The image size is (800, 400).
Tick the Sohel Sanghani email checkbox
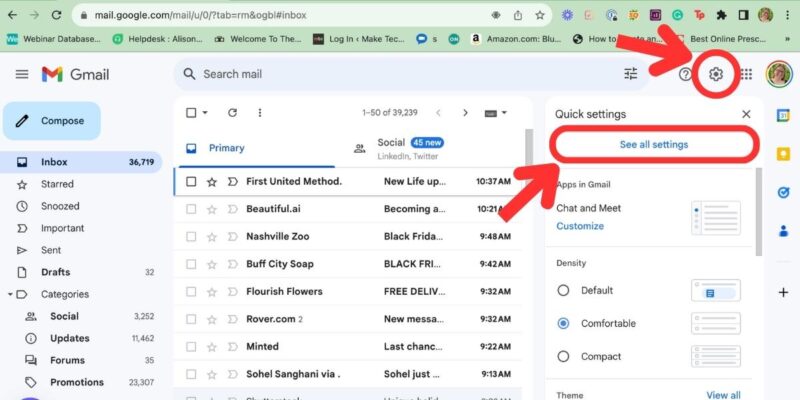pyautogui.click(x=191, y=374)
